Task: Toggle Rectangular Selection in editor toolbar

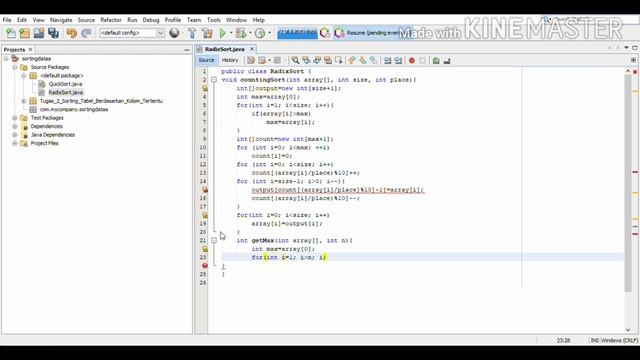Action: pyautogui.click(x=339, y=60)
